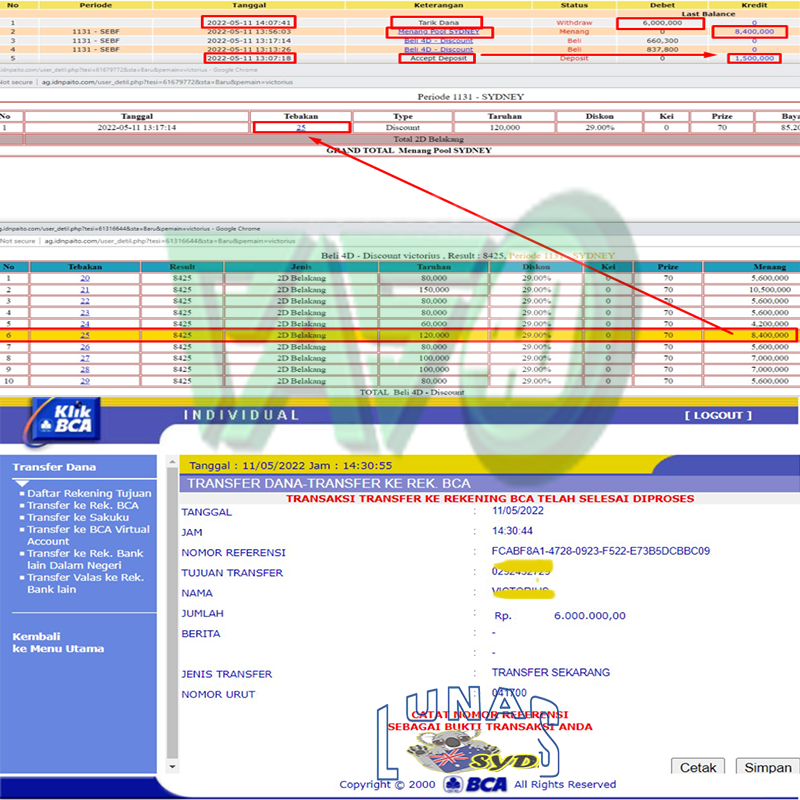Click the amount 6.000.000,00
This screenshot has height=800, width=800.
click(x=589, y=616)
